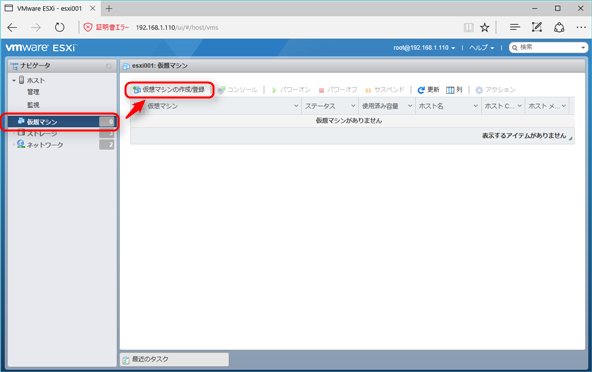Open 監視 under ホスト

coord(33,105)
